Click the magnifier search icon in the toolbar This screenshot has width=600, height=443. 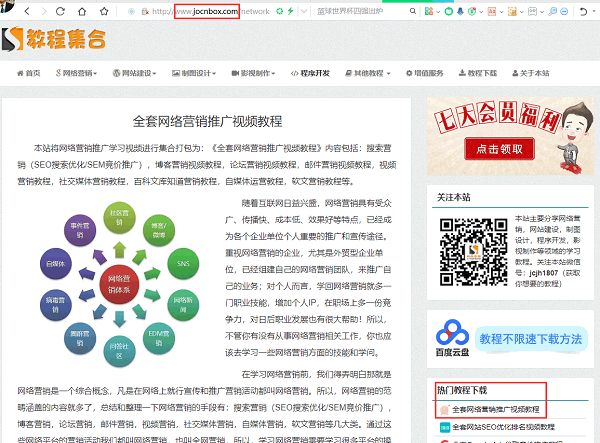pos(413,11)
